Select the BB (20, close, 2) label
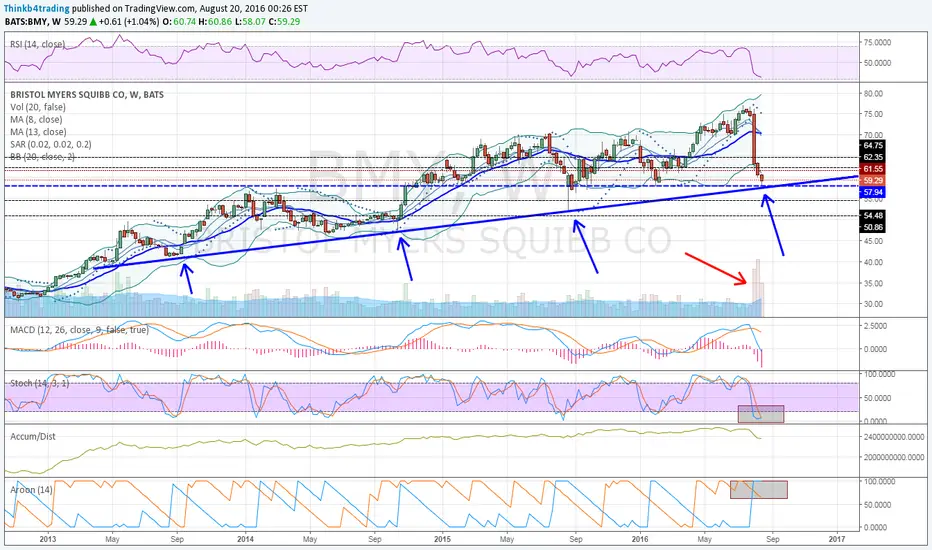Viewport: 932px width, 550px height. pyautogui.click(x=42, y=157)
